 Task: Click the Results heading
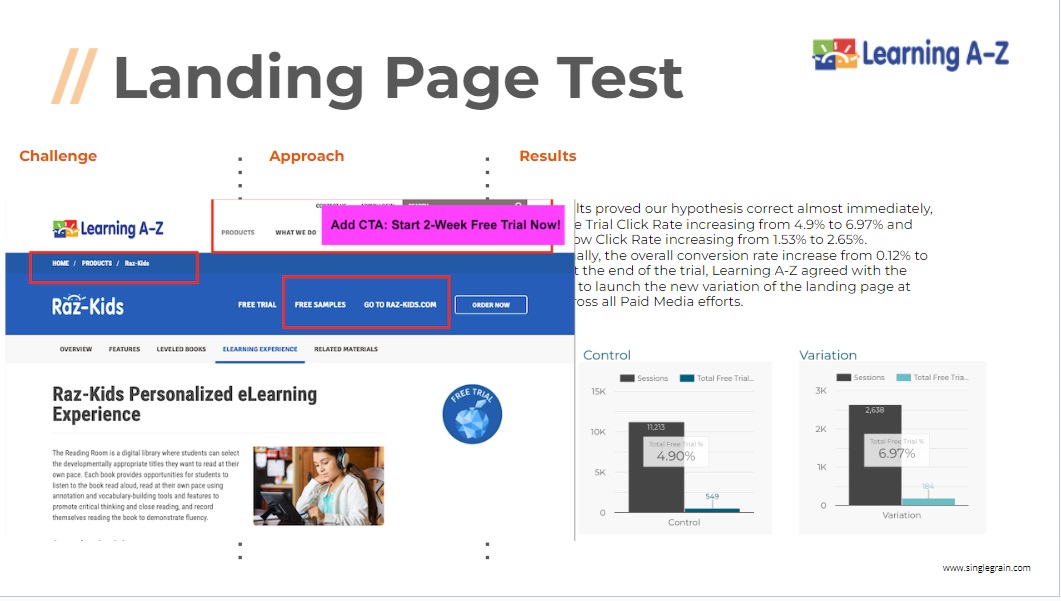[x=547, y=156]
